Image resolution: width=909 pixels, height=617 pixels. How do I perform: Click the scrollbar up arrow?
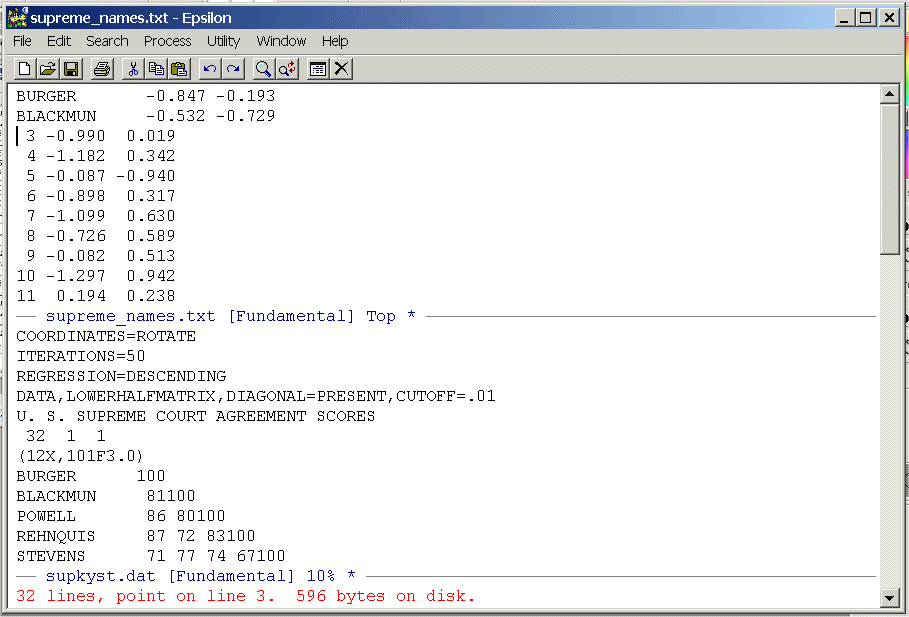889,95
